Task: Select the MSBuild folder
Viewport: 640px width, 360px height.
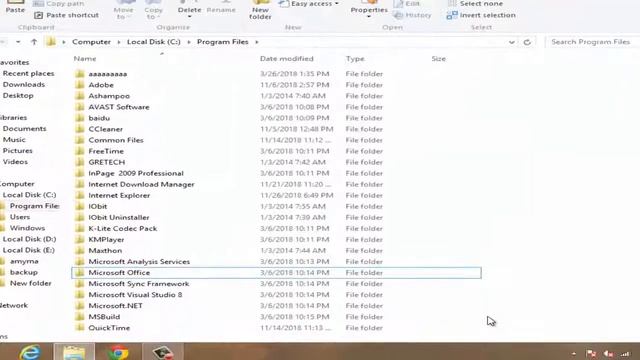Action: 104,317
